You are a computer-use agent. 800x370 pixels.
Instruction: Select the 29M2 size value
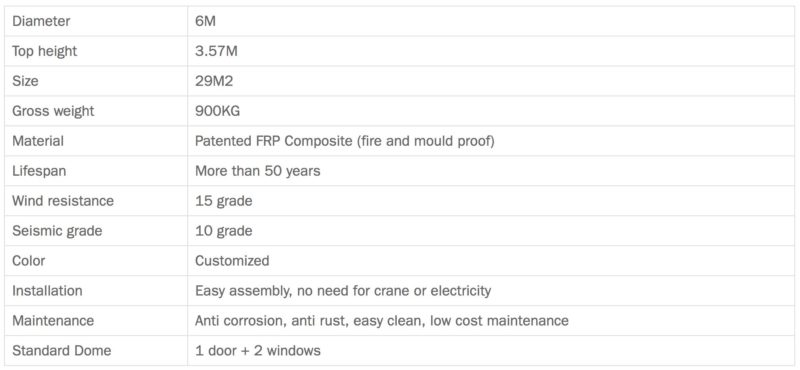pos(214,81)
